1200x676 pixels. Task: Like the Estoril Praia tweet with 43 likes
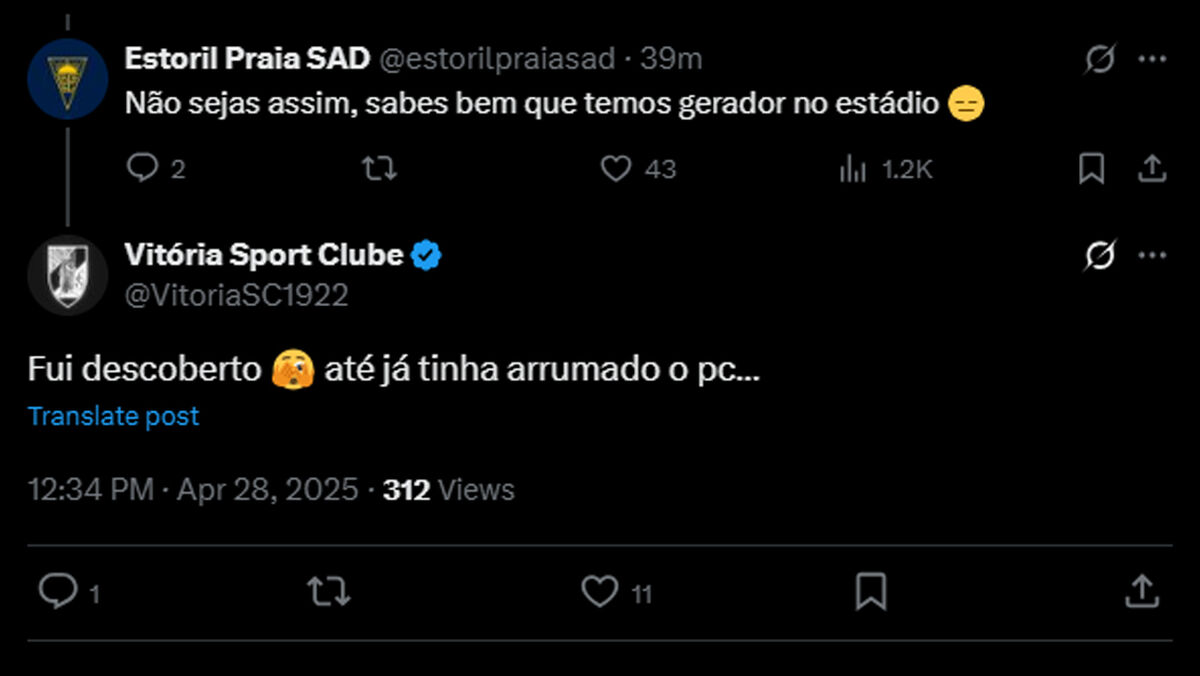click(x=615, y=169)
